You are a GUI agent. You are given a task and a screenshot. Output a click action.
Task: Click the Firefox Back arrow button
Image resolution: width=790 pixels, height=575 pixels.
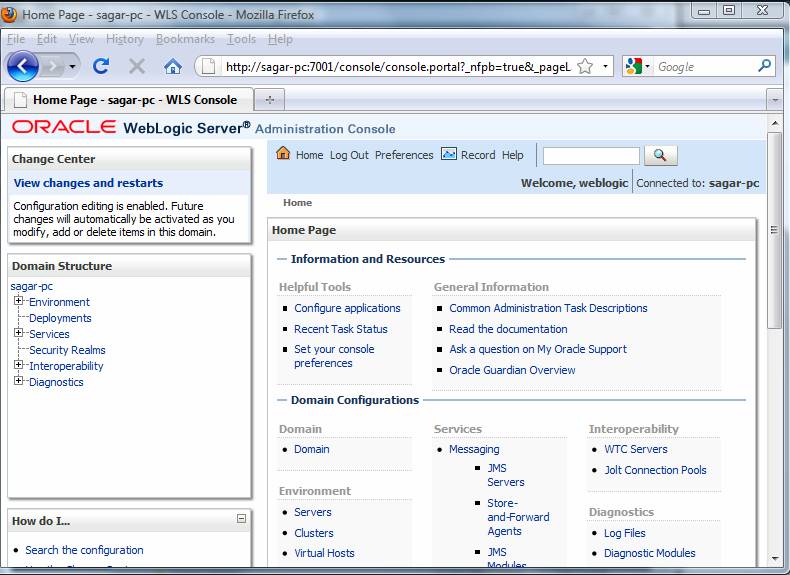[22, 66]
